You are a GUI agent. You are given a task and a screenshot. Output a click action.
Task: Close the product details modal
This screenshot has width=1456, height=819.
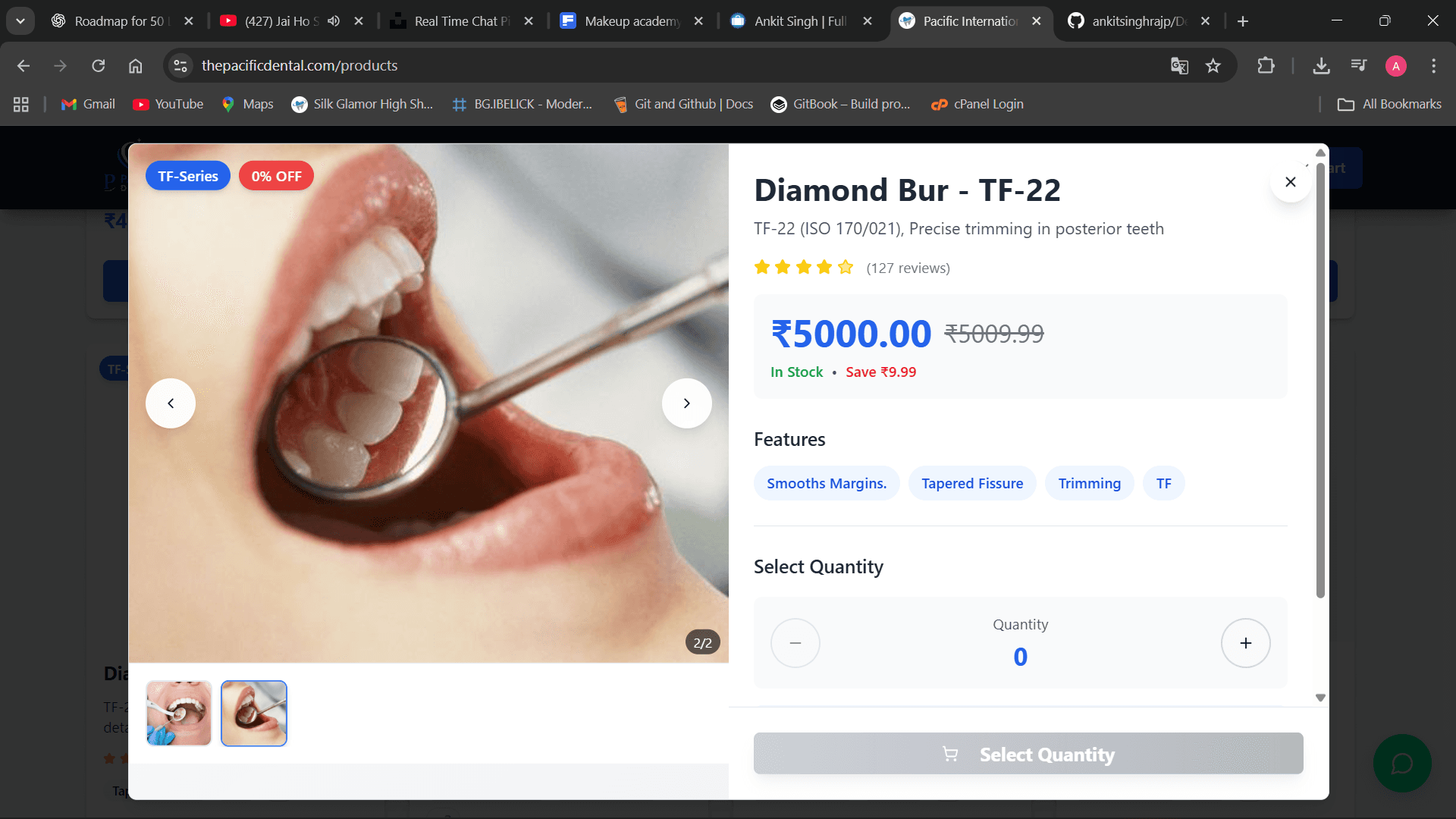pos(1290,182)
